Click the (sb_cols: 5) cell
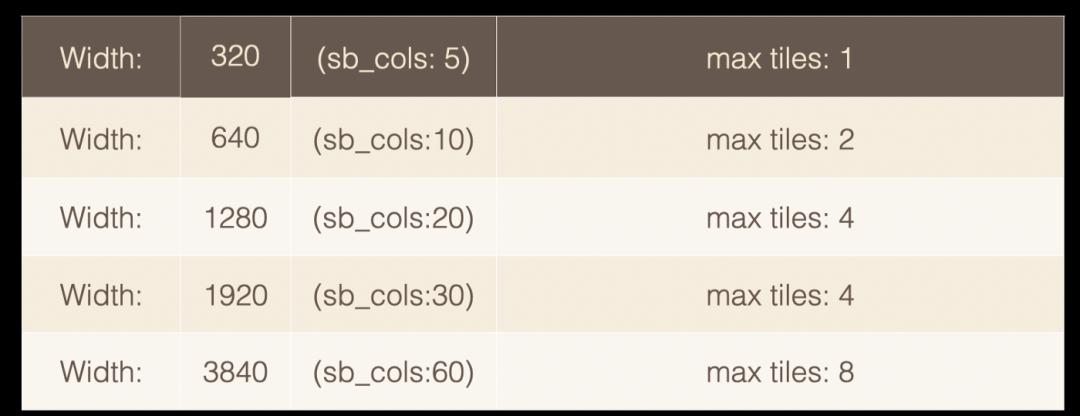 [x=393, y=58]
